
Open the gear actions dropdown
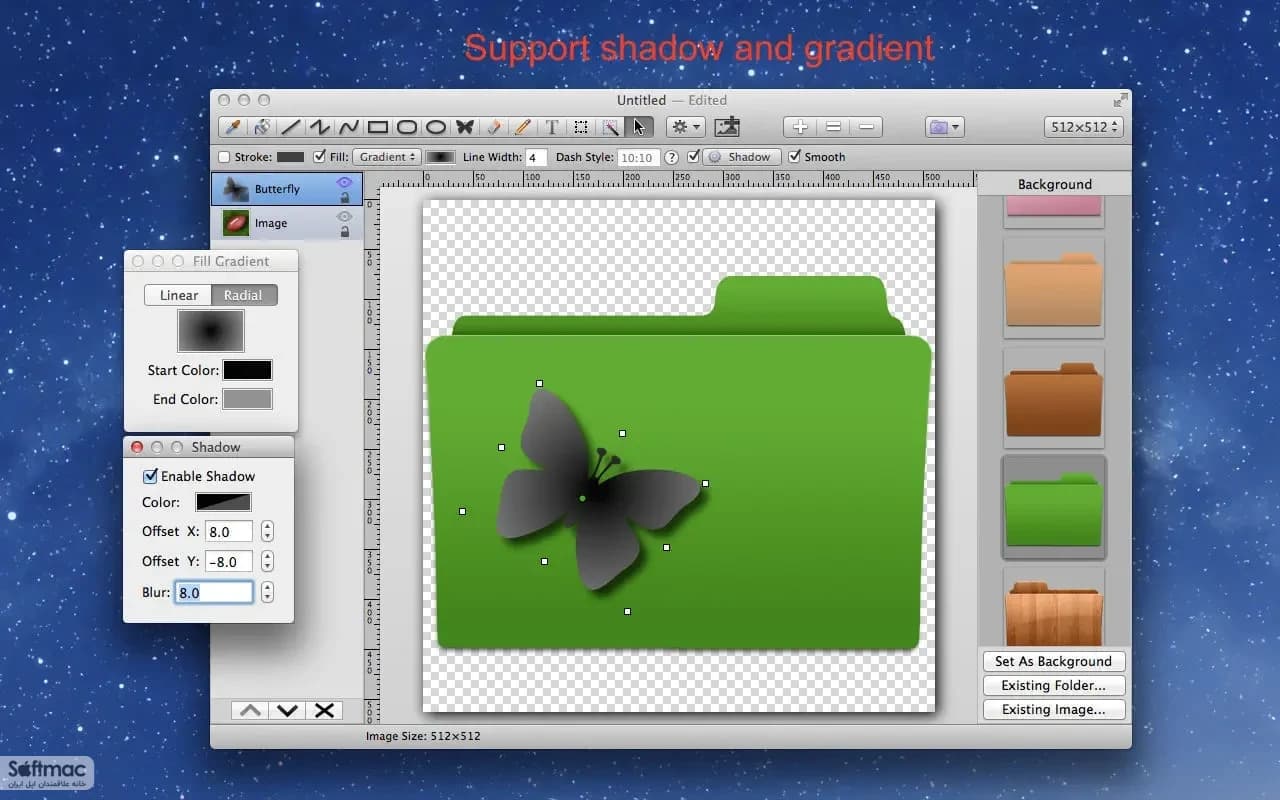click(x=685, y=127)
